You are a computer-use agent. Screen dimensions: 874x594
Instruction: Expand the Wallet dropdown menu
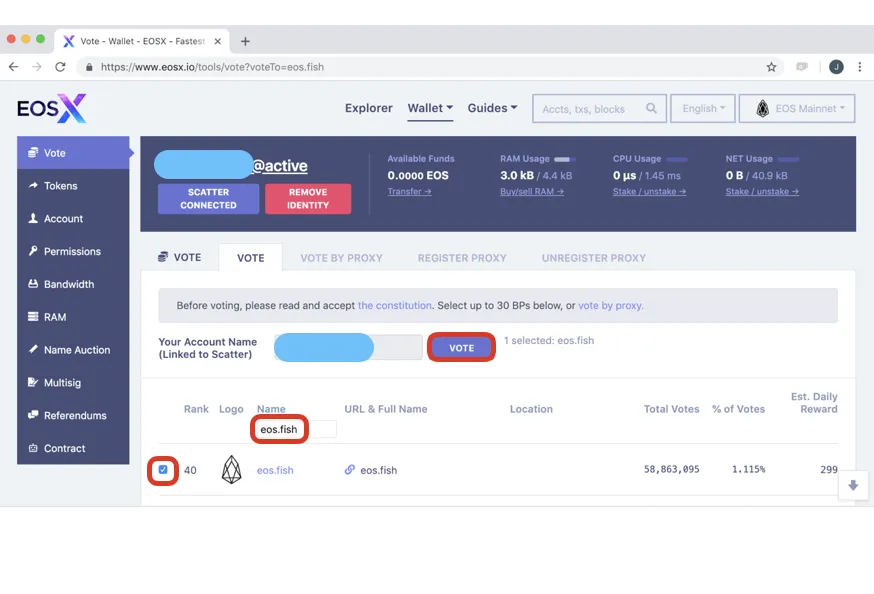click(430, 108)
